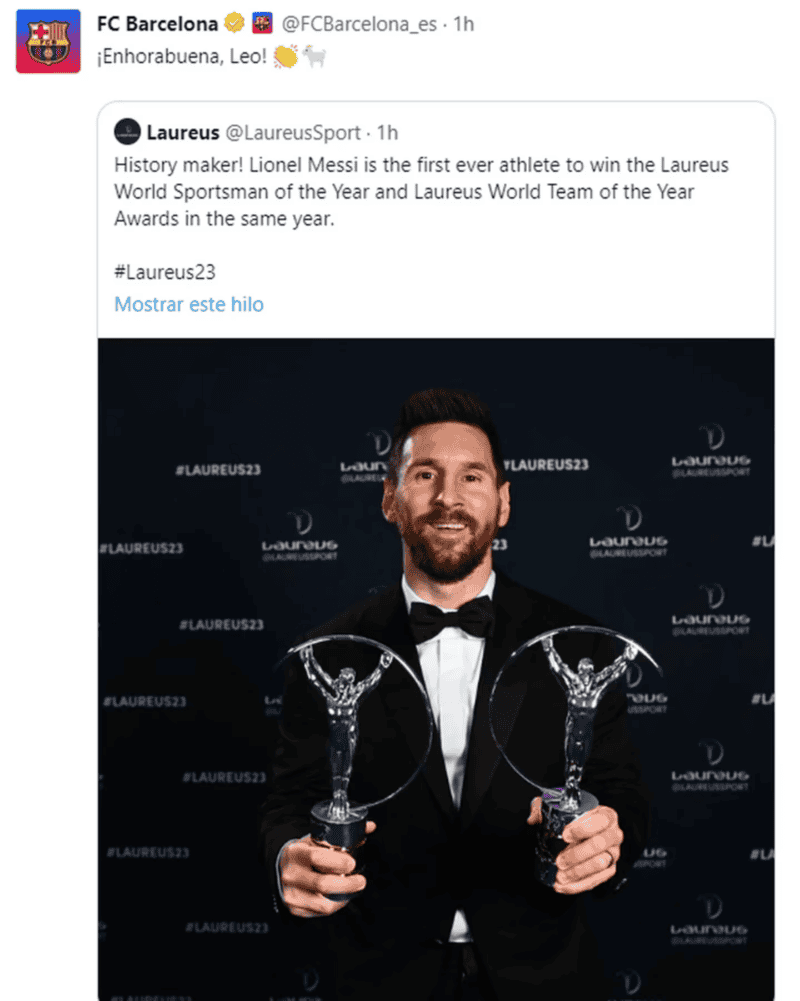Open the FC Barcelona display name

click(157, 23)
